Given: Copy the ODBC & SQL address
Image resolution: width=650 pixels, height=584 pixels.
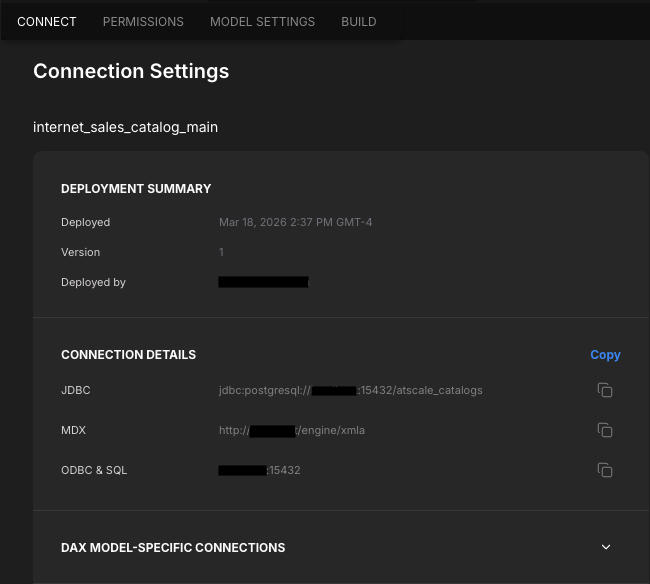Looking at the screenshot, I should [x=605, y=470].
